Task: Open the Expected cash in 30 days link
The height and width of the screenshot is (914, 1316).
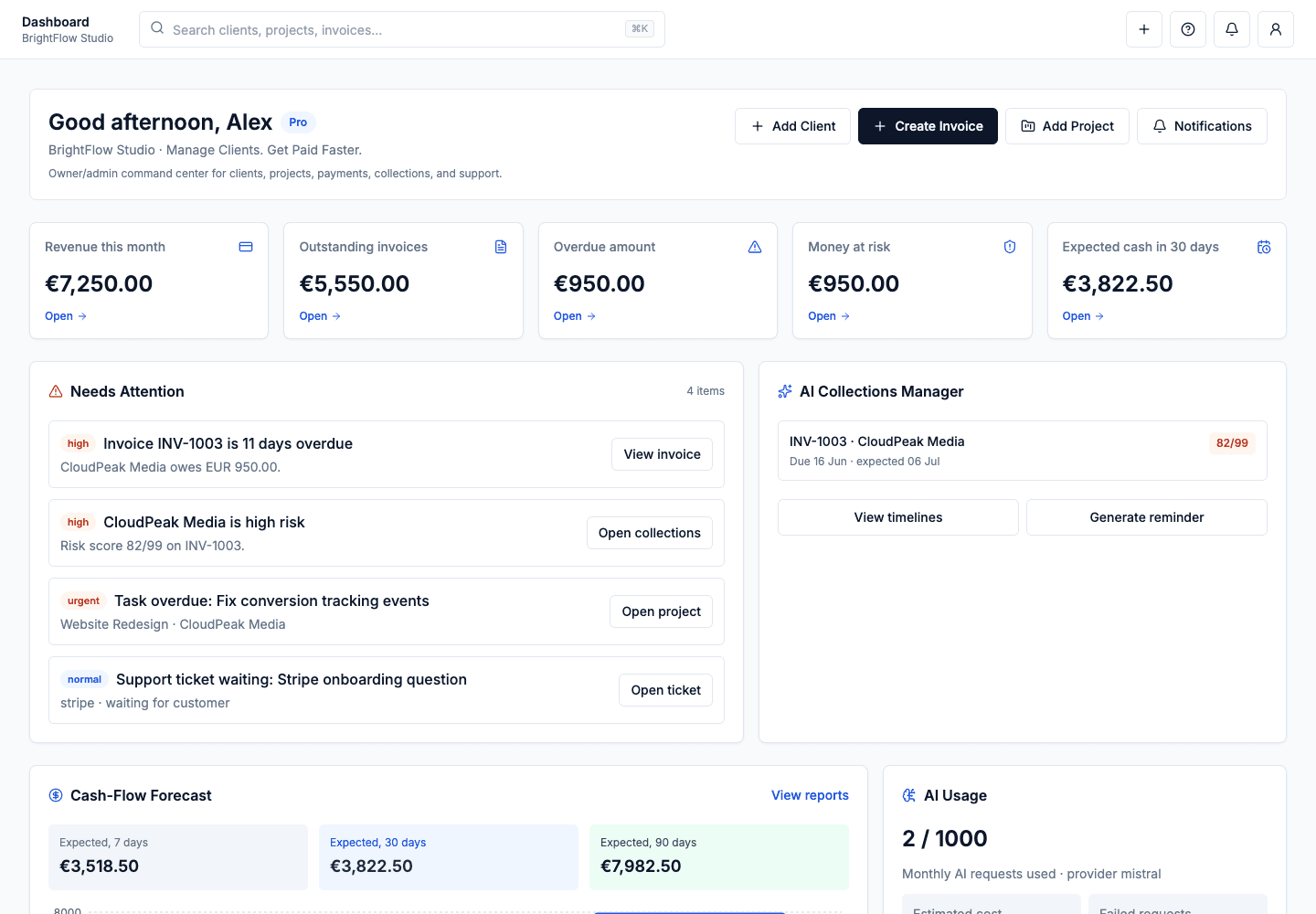Action: coord(1083,316)
